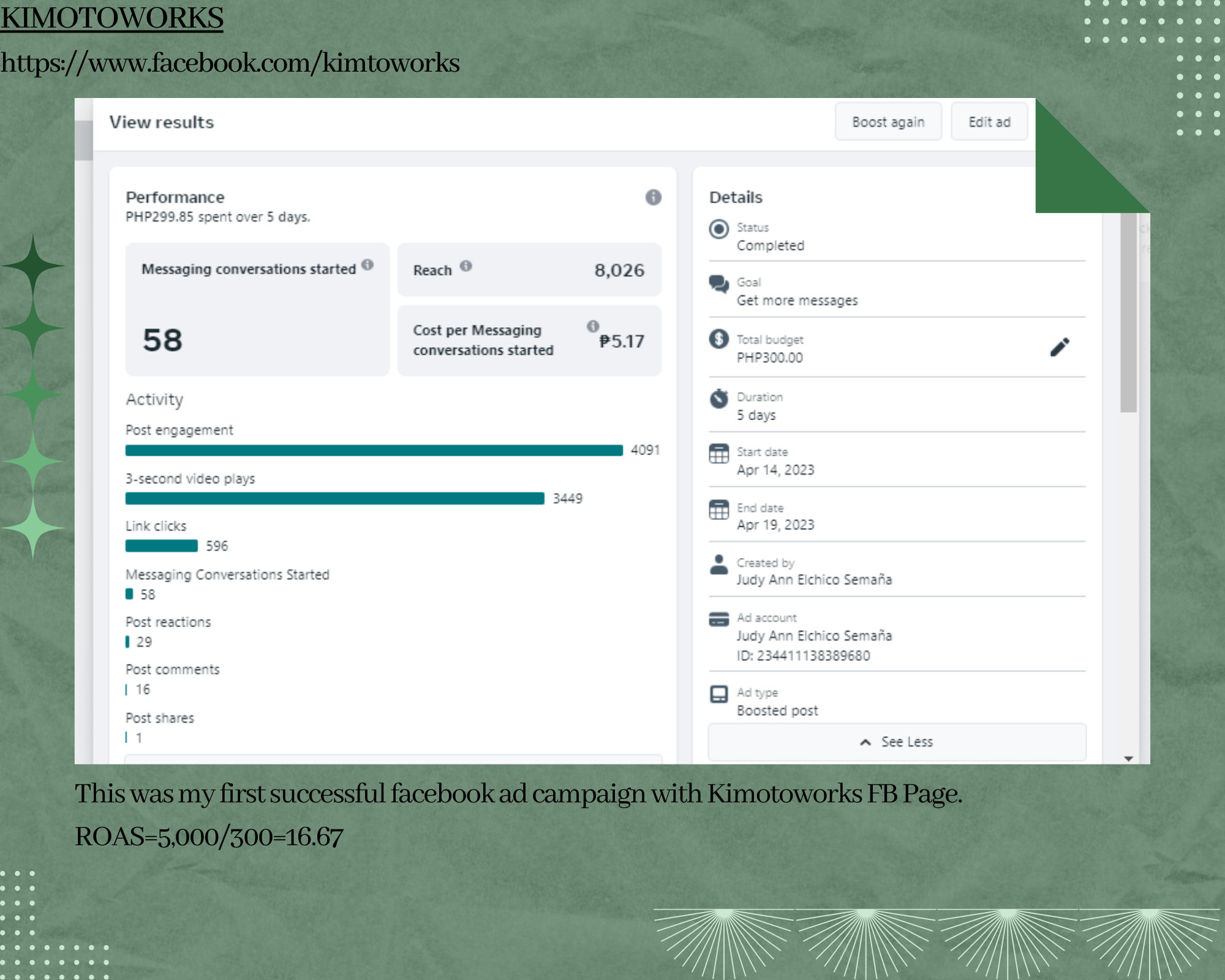The width and height of the screenshot is (1225, 980).
Task: Click the Created by person icon
Action: pyautogui.click(x=719, y=564)
